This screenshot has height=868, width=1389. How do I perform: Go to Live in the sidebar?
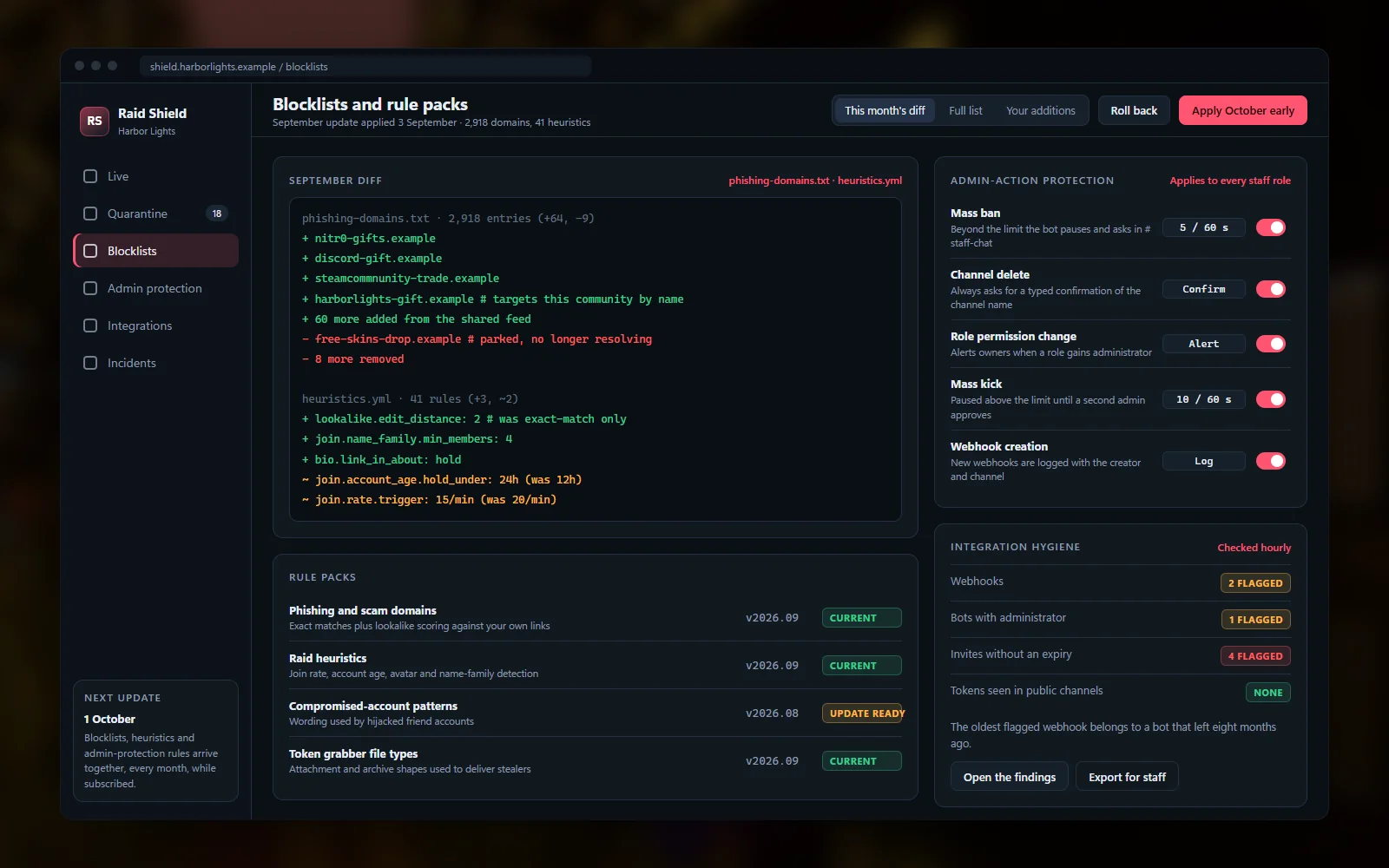(156, 176)
